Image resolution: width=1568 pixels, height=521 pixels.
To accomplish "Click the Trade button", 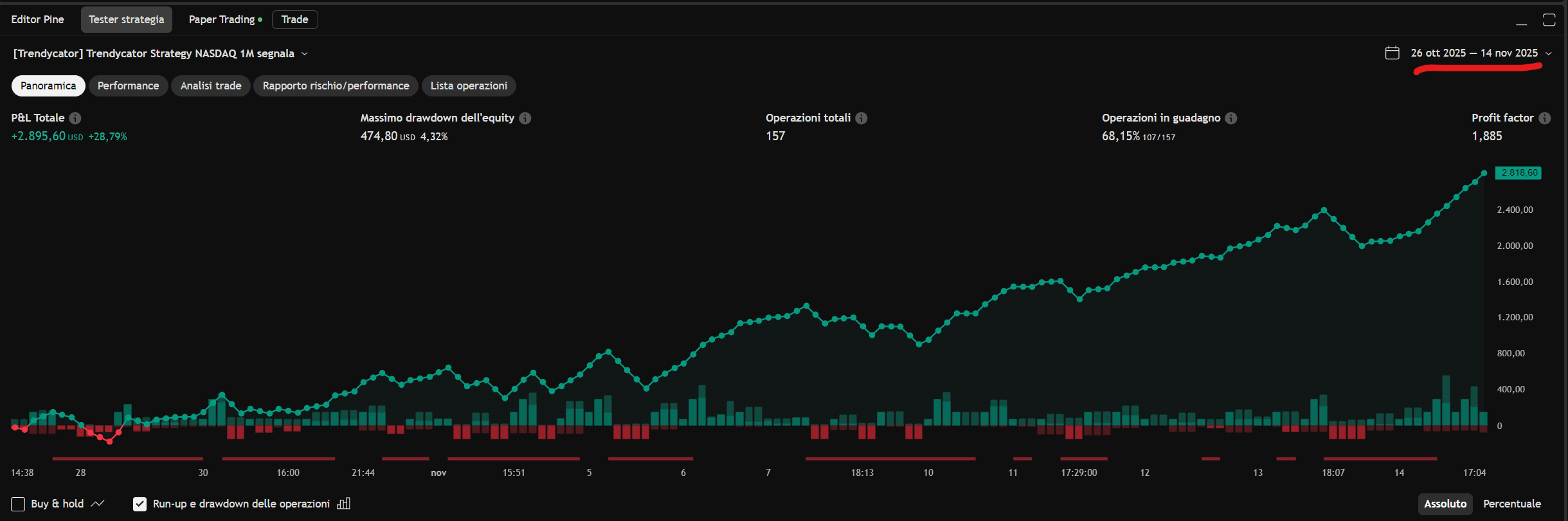I will [x=294, y=19].
